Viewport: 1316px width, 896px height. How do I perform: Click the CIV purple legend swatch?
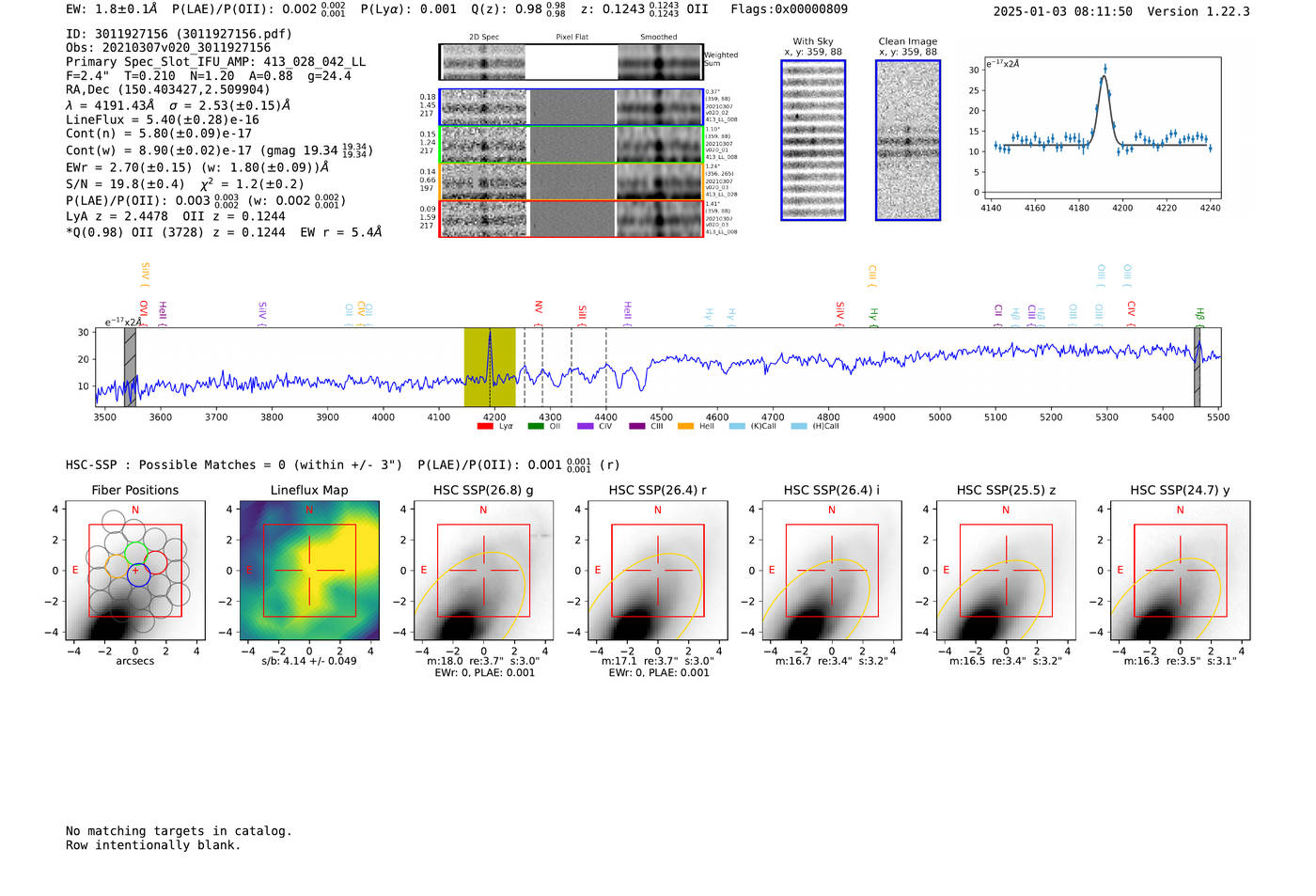(586, 427)
